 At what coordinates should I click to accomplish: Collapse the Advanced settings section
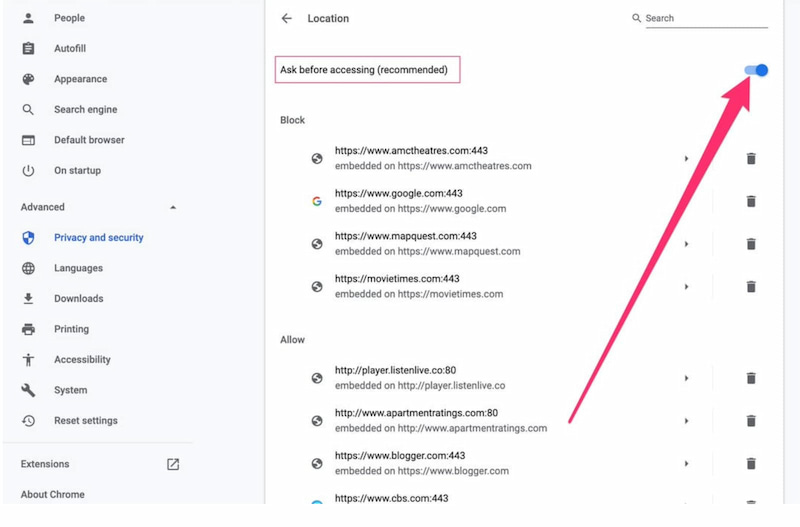[x=173, y=207]
